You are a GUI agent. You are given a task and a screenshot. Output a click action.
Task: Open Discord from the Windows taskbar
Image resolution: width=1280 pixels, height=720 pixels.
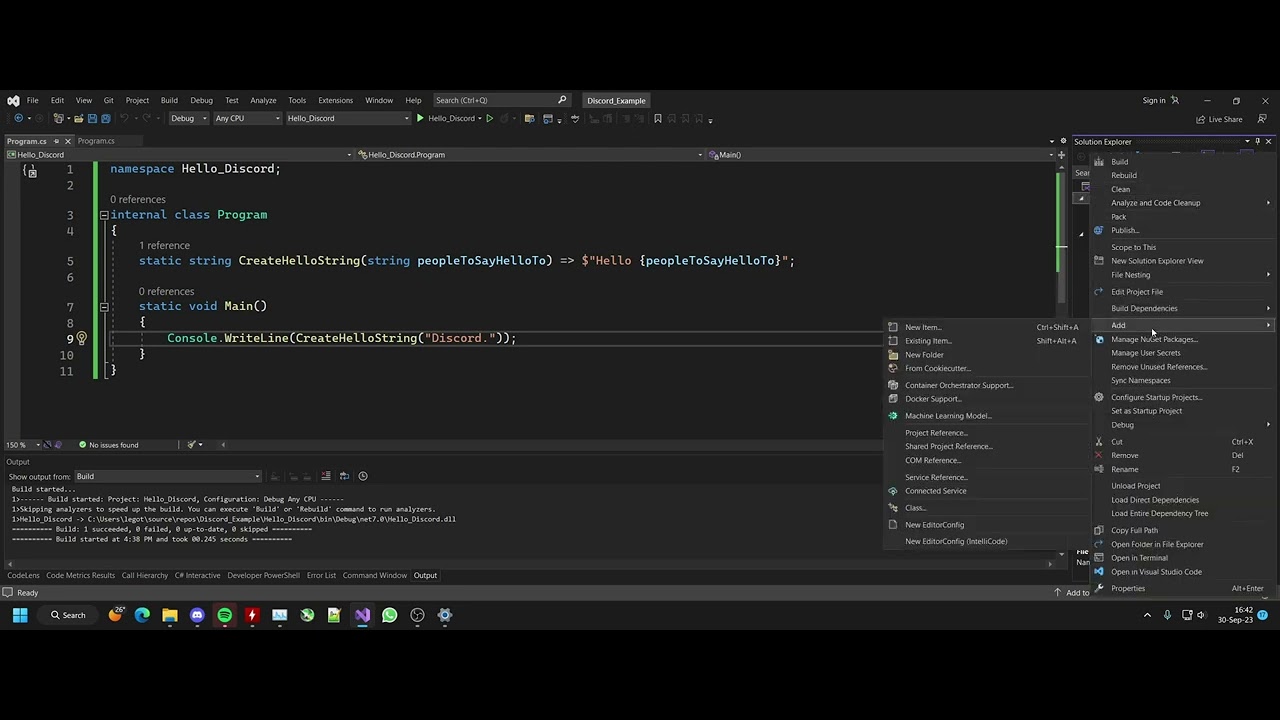click(197, 615)
